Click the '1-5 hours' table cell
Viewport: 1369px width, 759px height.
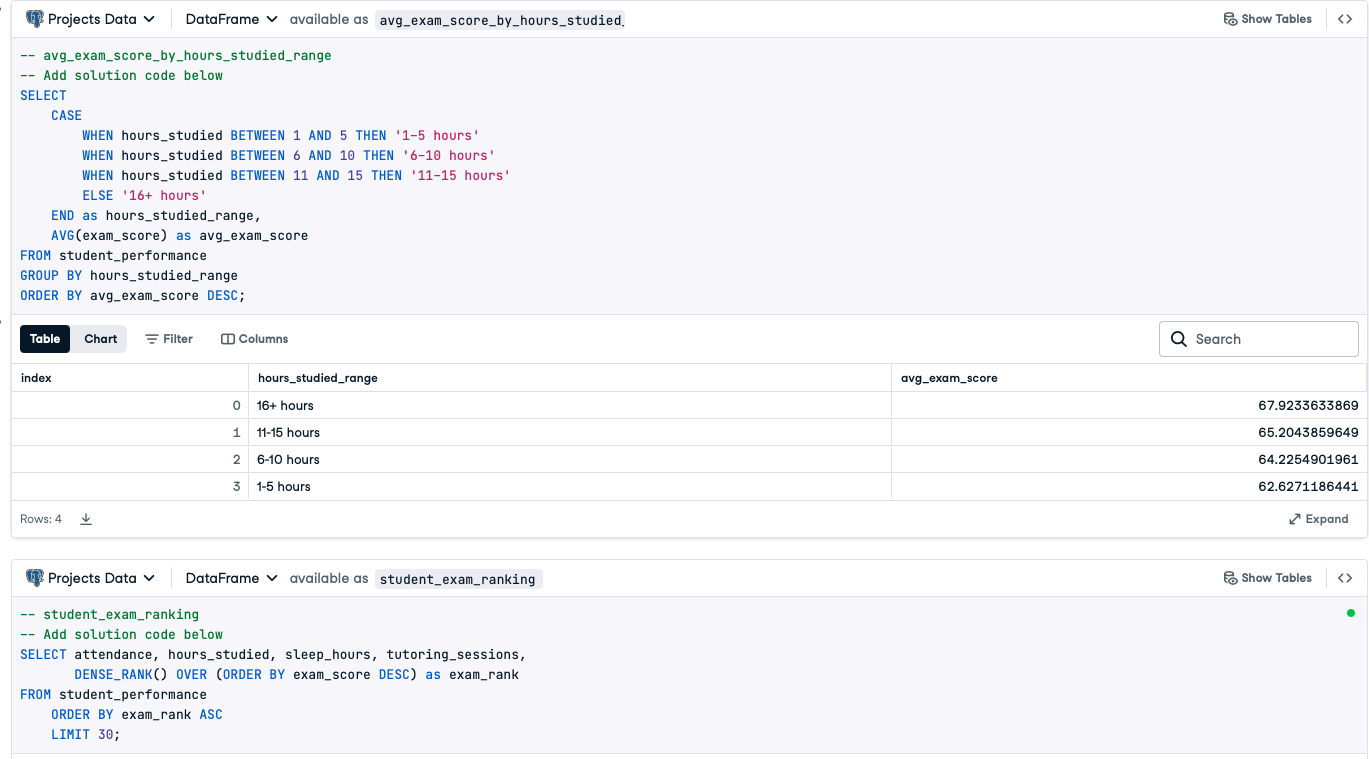coord(570,486)
